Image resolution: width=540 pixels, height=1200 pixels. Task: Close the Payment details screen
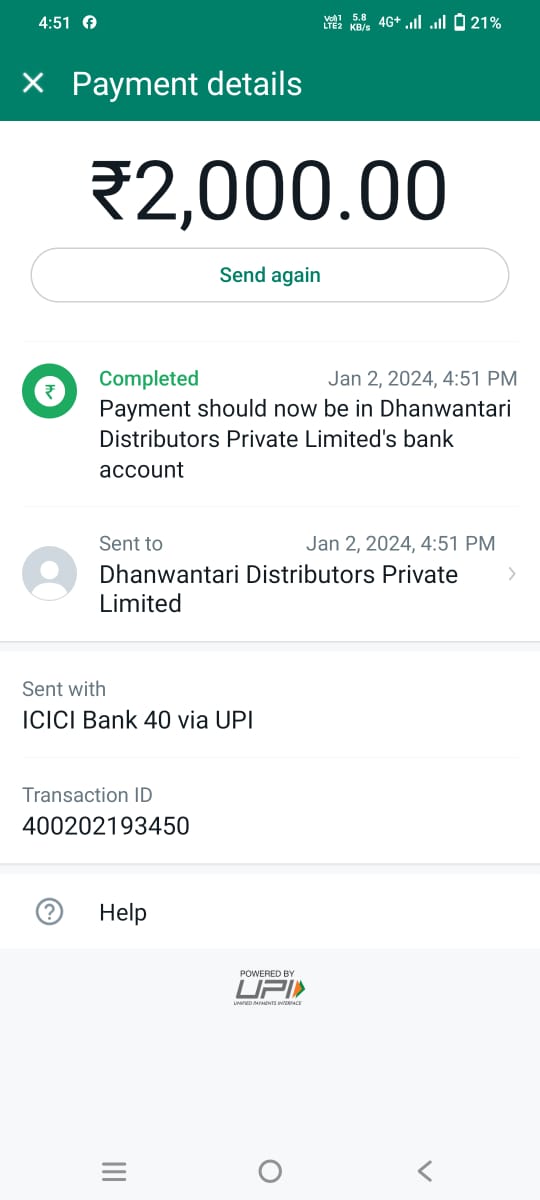(x=33, y=83)
